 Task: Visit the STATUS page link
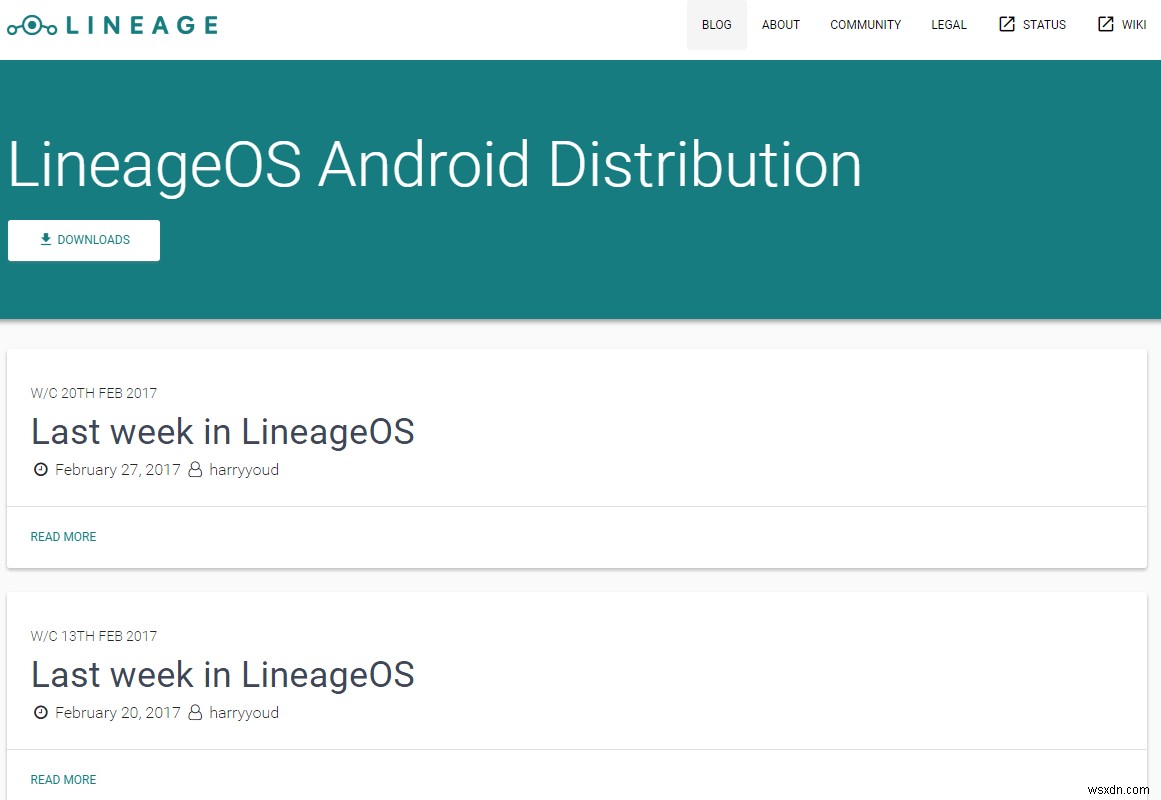1042,24
